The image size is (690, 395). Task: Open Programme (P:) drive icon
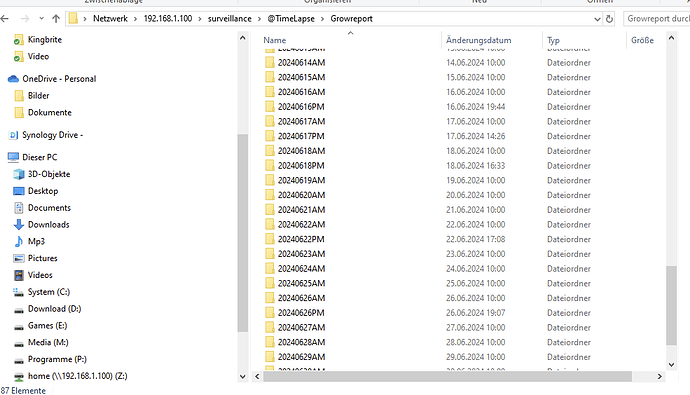tap(19, 360)
